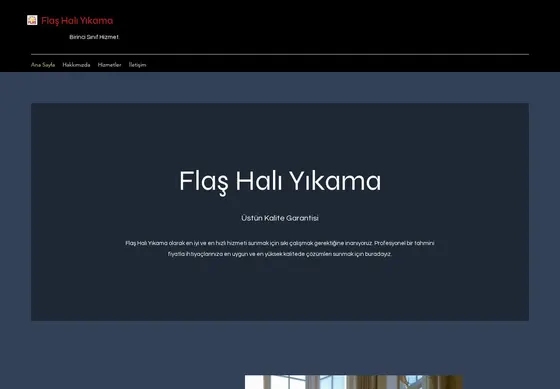Navigate to the İletişim page
Screen dimensions: 560x389
pyautogui.click(x=138, y=65)
